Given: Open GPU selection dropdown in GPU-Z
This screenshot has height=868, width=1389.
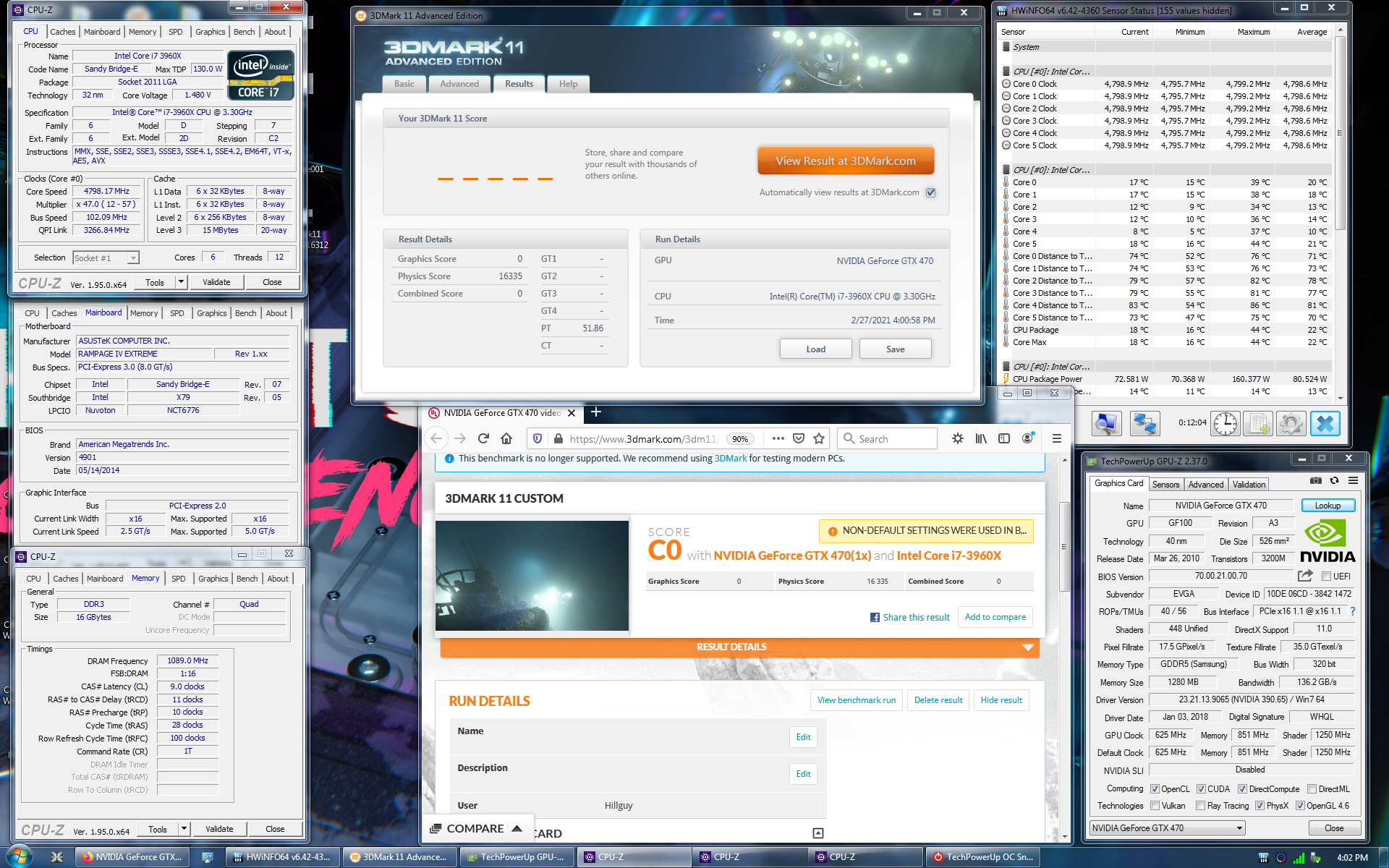Looking at the screenshot, I should click(1168, 828).
